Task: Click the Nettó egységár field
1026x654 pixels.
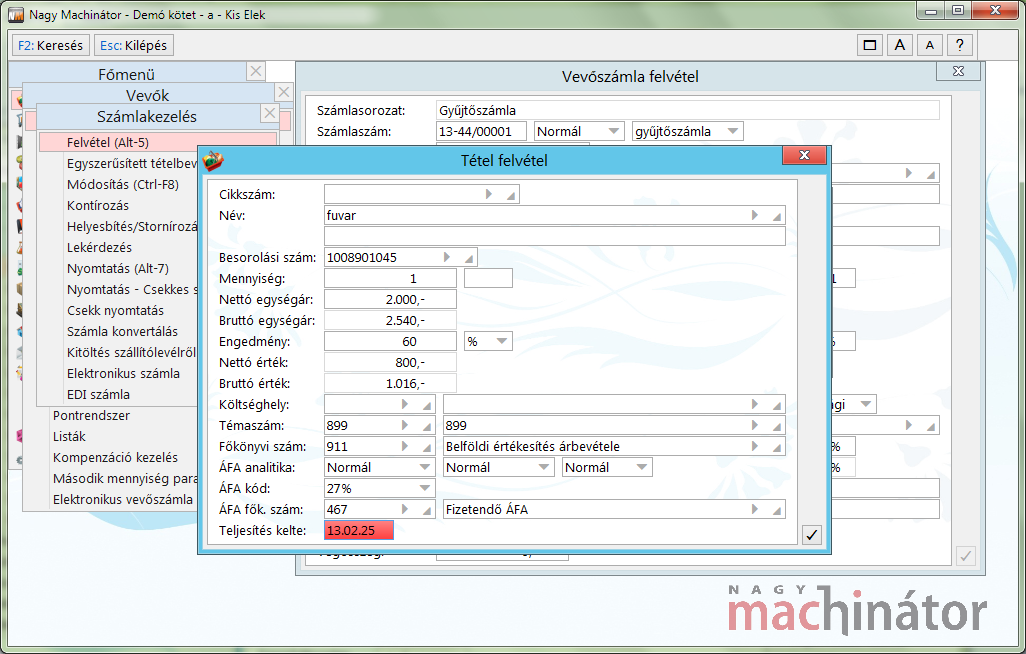Action: coord(390,299)
